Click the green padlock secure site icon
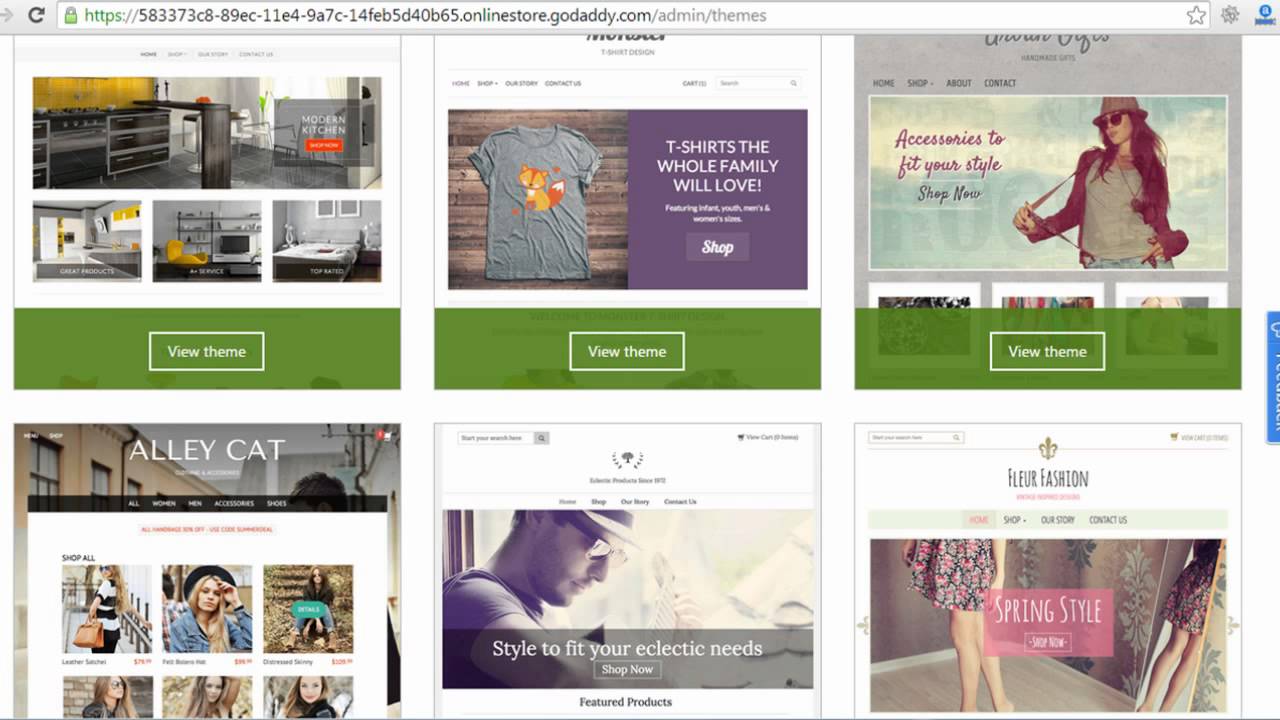Screen dimensions: 1280x720 (x=70, y=15)
